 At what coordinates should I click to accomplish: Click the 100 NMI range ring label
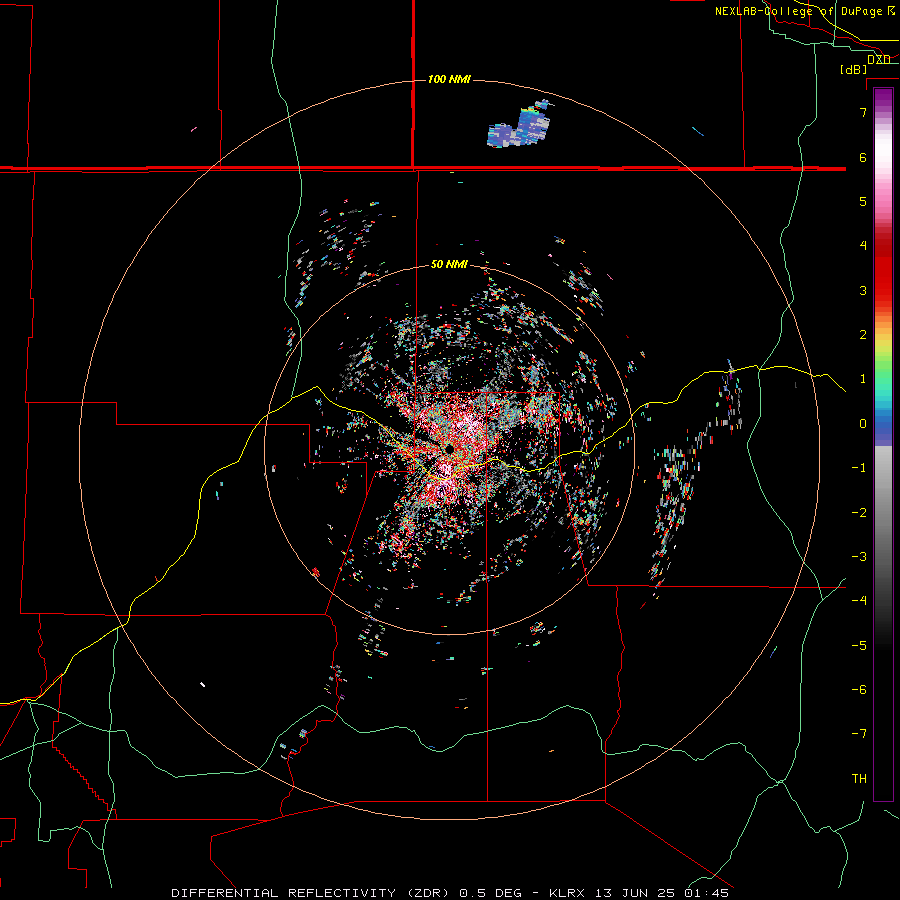pyautogui.click(x=449, y=79)
